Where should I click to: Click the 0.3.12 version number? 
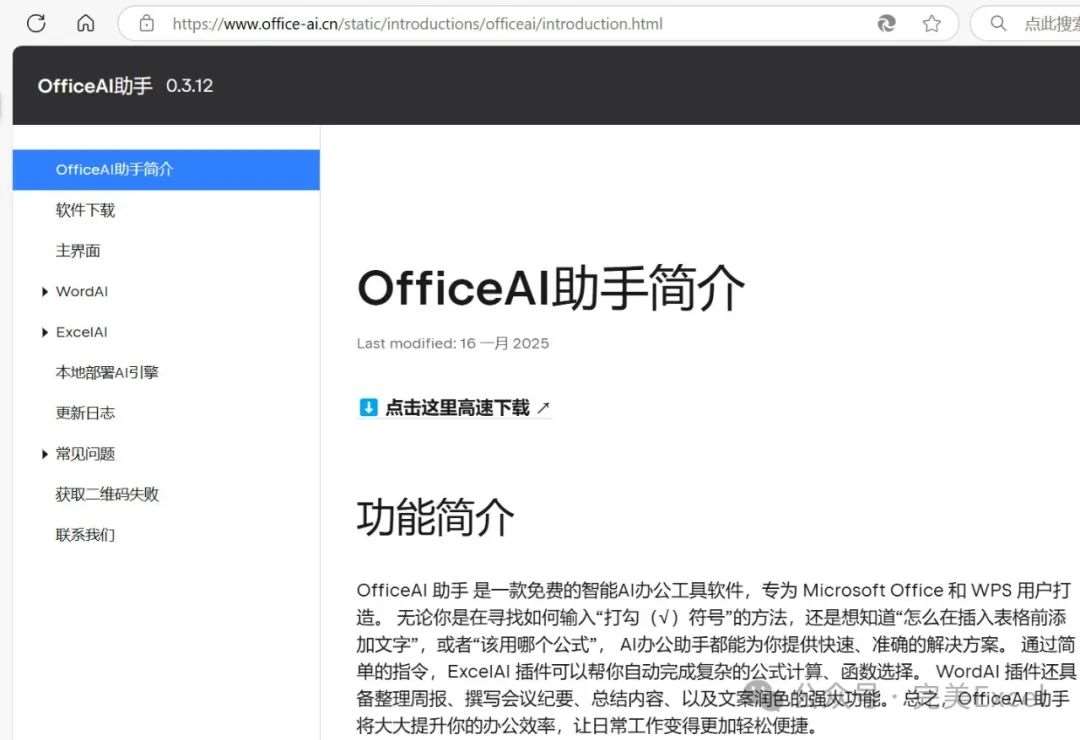point(189,85)
